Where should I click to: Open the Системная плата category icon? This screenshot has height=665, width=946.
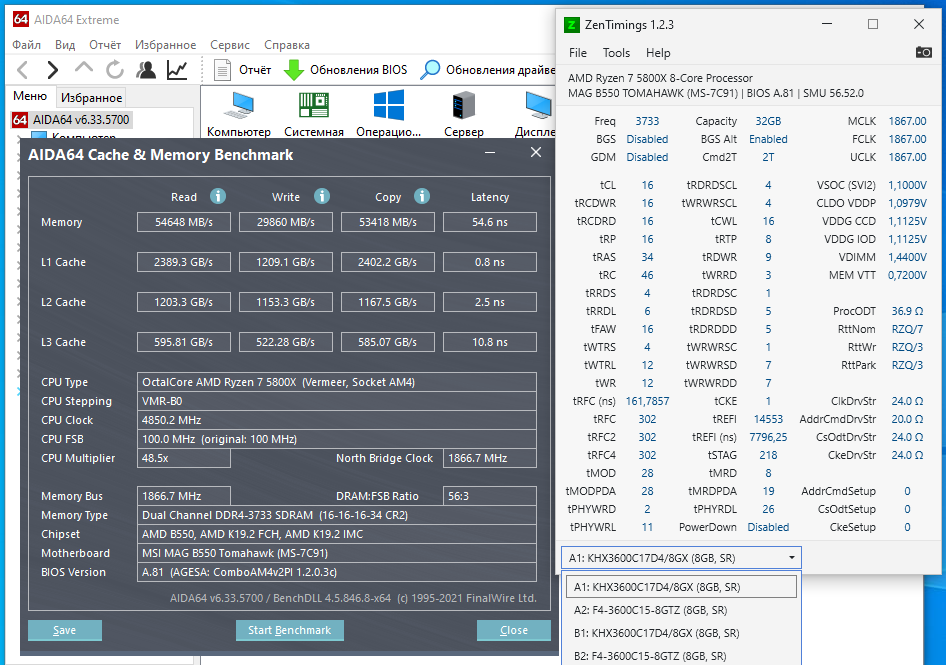coord(314,115)
